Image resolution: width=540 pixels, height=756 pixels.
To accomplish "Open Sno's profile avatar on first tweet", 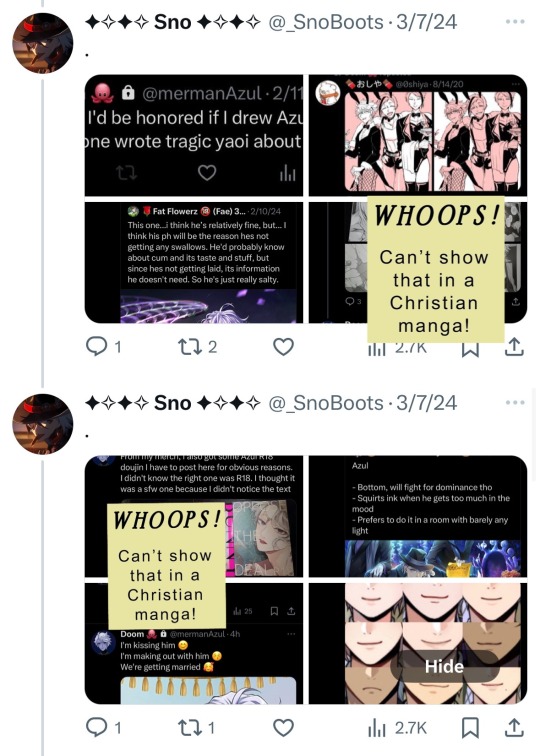I will (42, 43).
